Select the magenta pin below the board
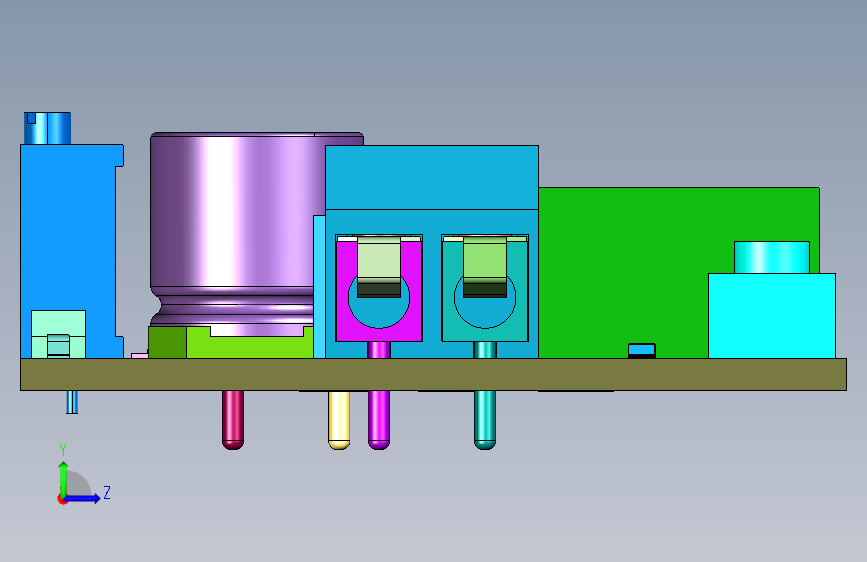Viewport: 867px width, 562px height. pos(379,419)
